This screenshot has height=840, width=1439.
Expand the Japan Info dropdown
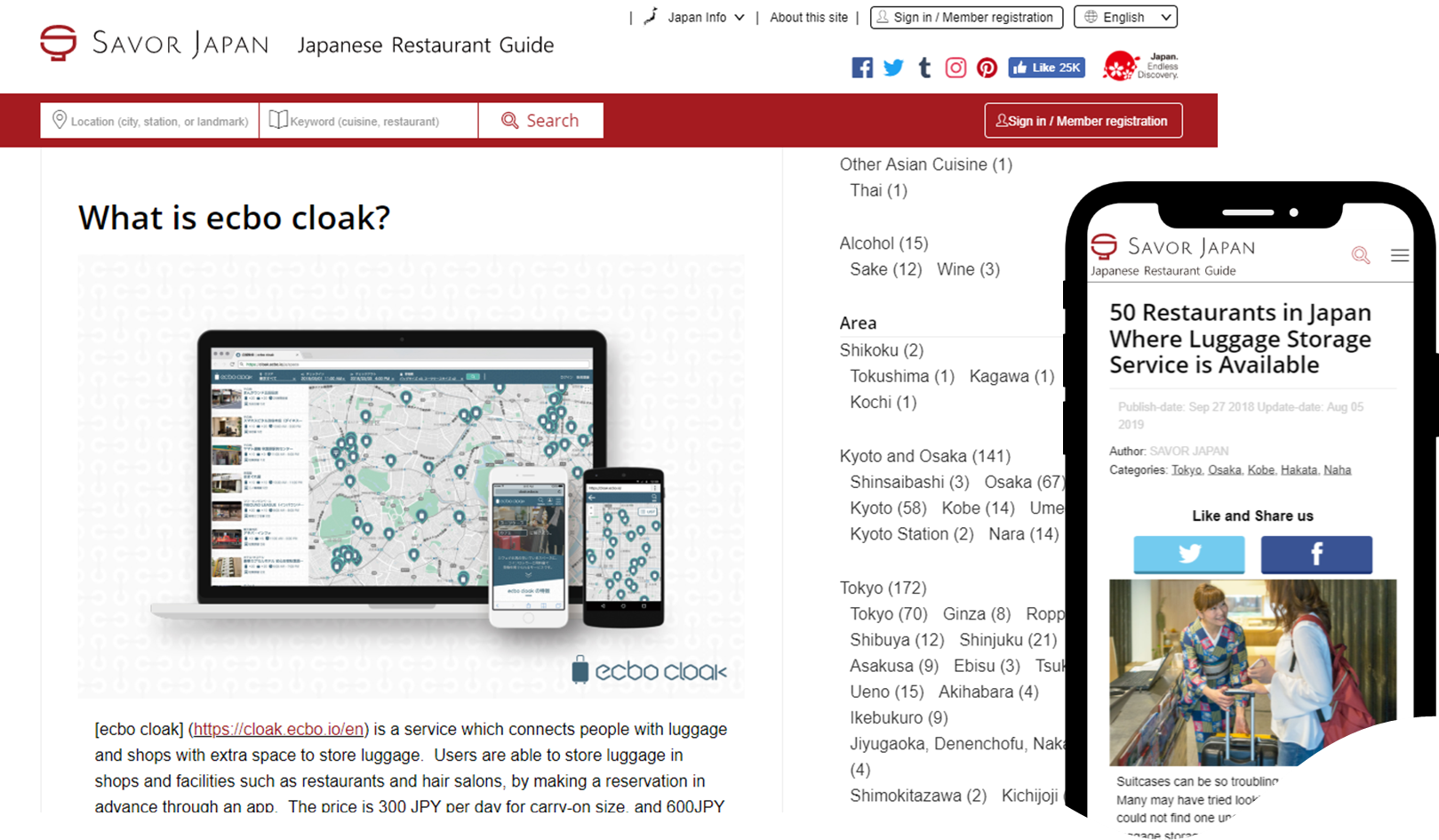[x=695, y=17]
